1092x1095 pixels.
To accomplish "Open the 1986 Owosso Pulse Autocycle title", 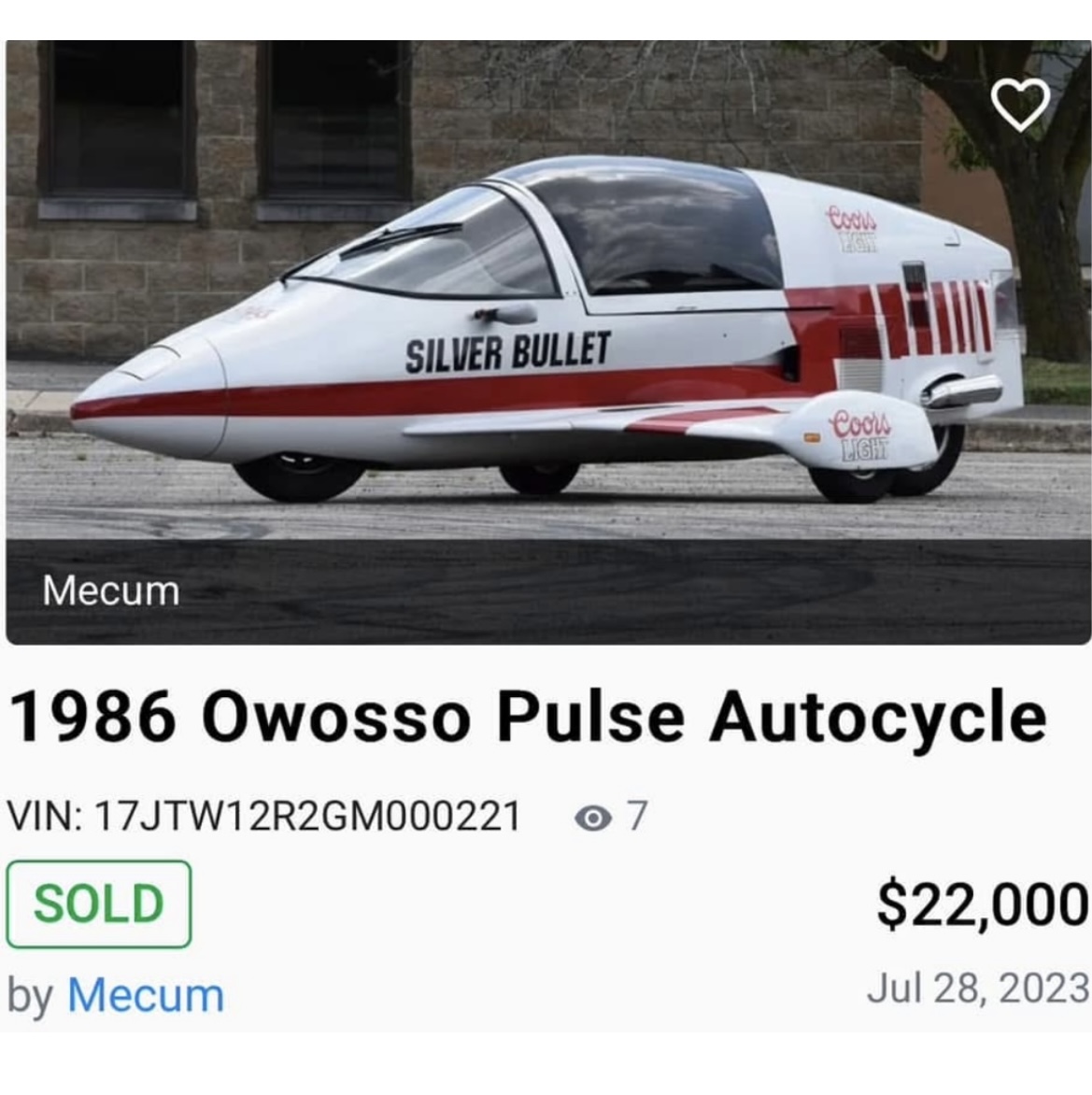I will click(x=528, y=718).
